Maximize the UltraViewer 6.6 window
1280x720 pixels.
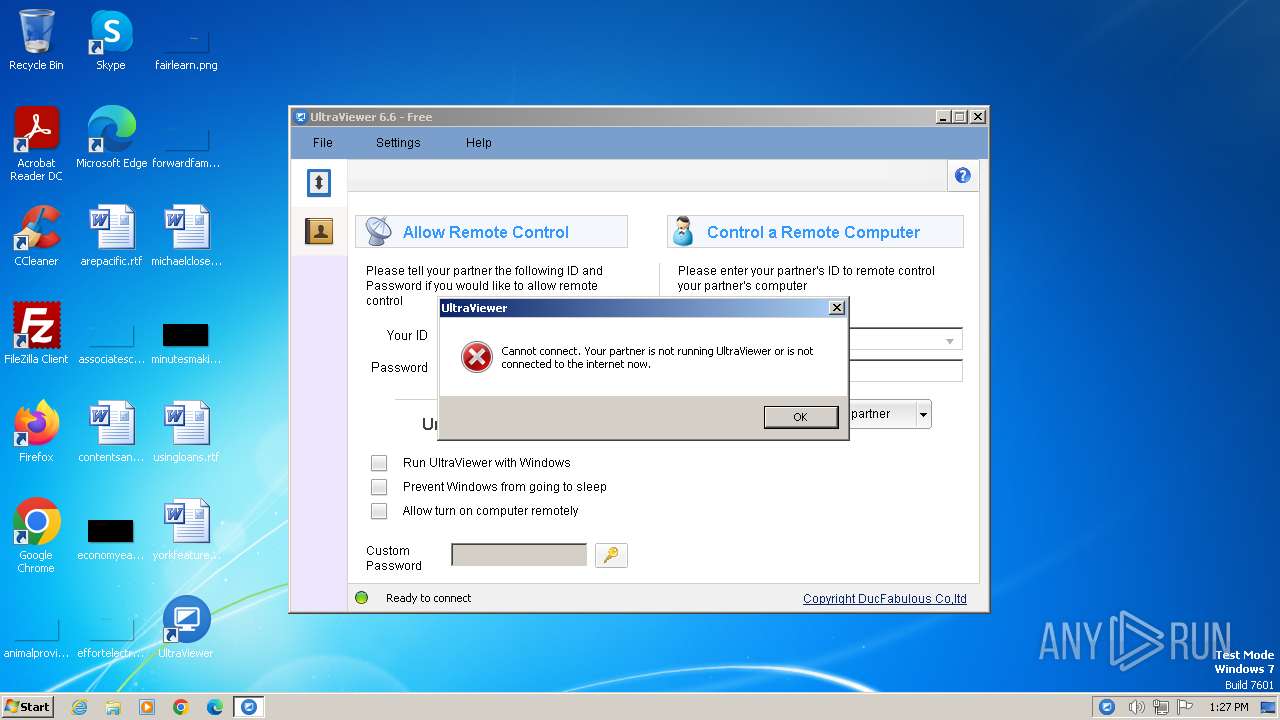point(960,117)
